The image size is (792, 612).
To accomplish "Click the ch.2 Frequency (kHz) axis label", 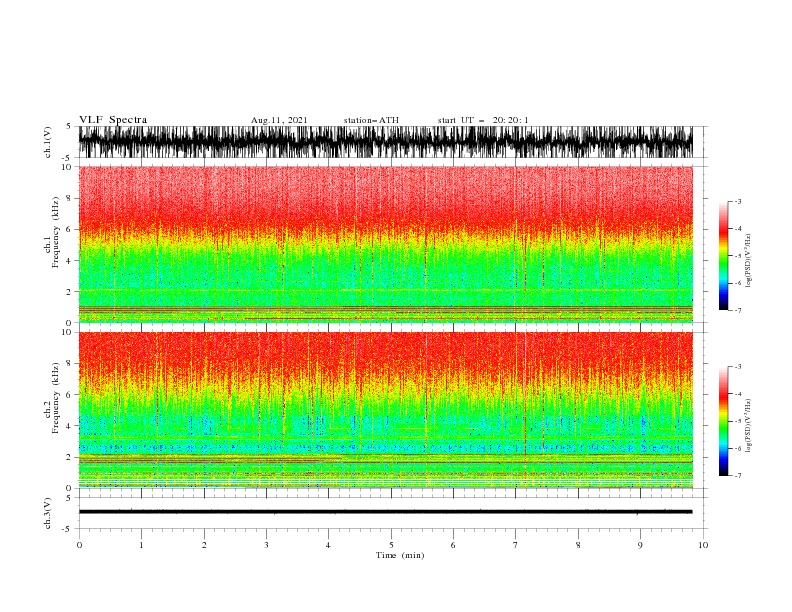I will pos(52,410).
